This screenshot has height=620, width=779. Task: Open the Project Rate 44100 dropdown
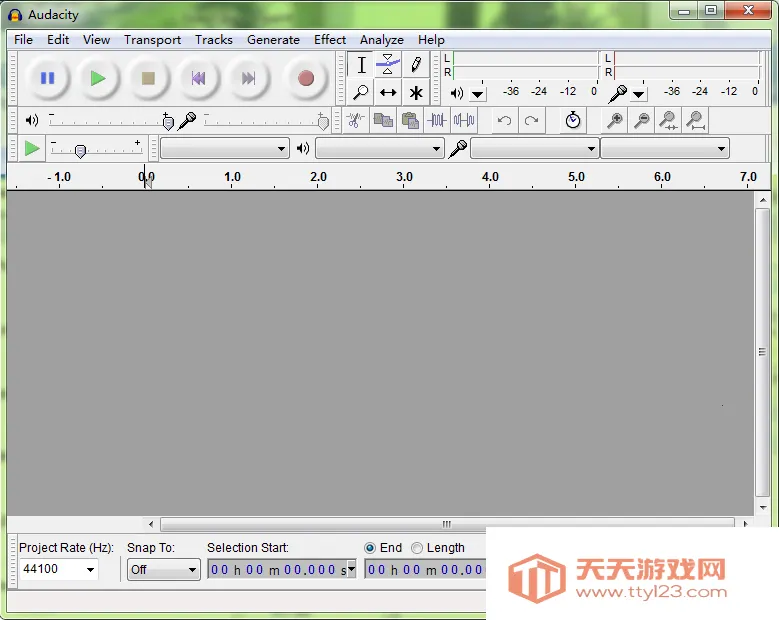(x=90, y=570)
